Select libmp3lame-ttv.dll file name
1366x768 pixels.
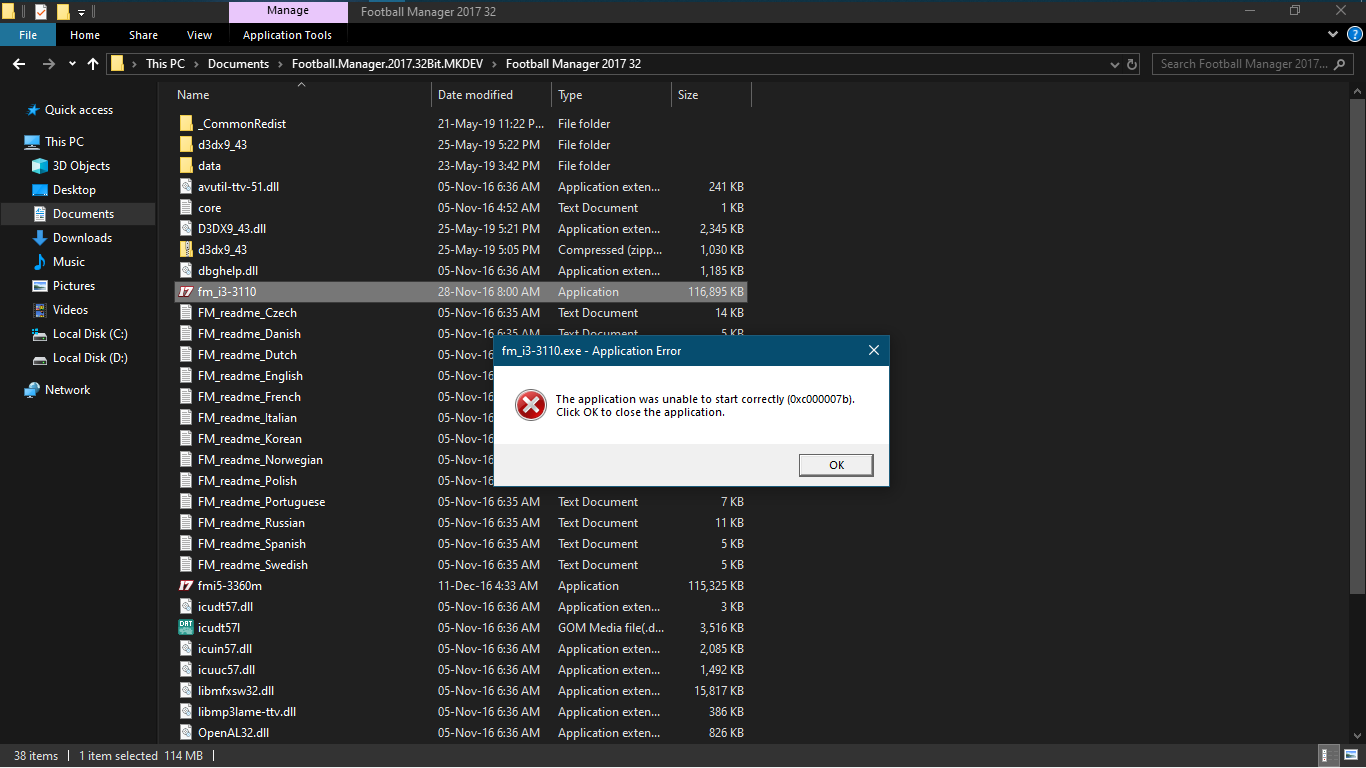point(247,712)
